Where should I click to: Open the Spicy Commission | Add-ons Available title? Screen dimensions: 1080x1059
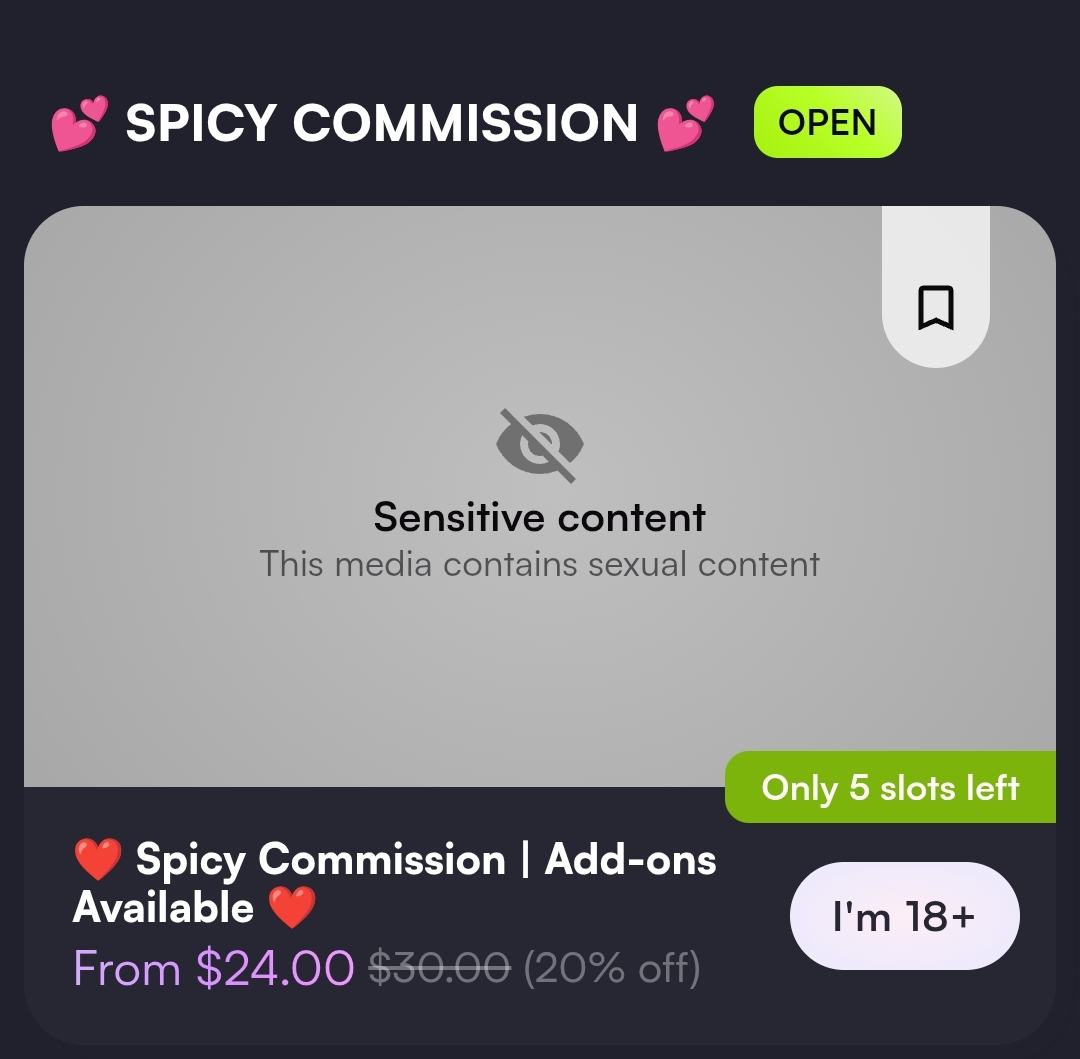pos(395,883)
